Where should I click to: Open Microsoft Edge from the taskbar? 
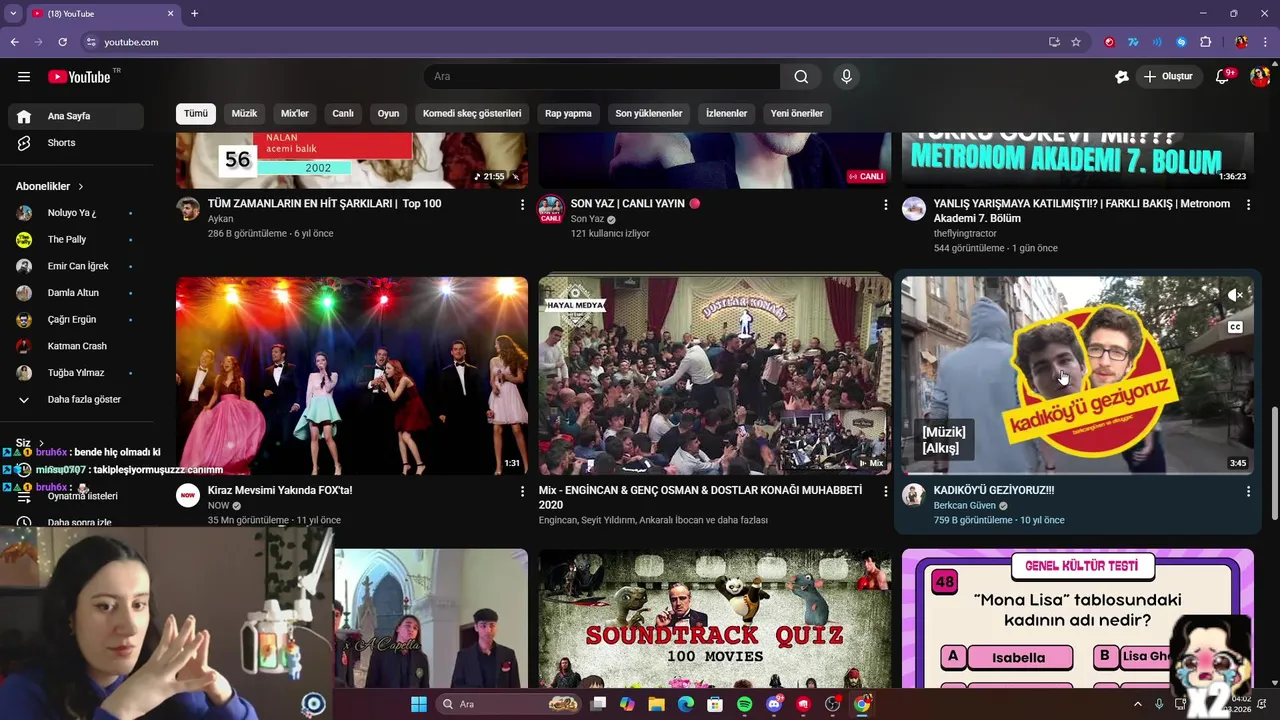(x=685, y=704)
